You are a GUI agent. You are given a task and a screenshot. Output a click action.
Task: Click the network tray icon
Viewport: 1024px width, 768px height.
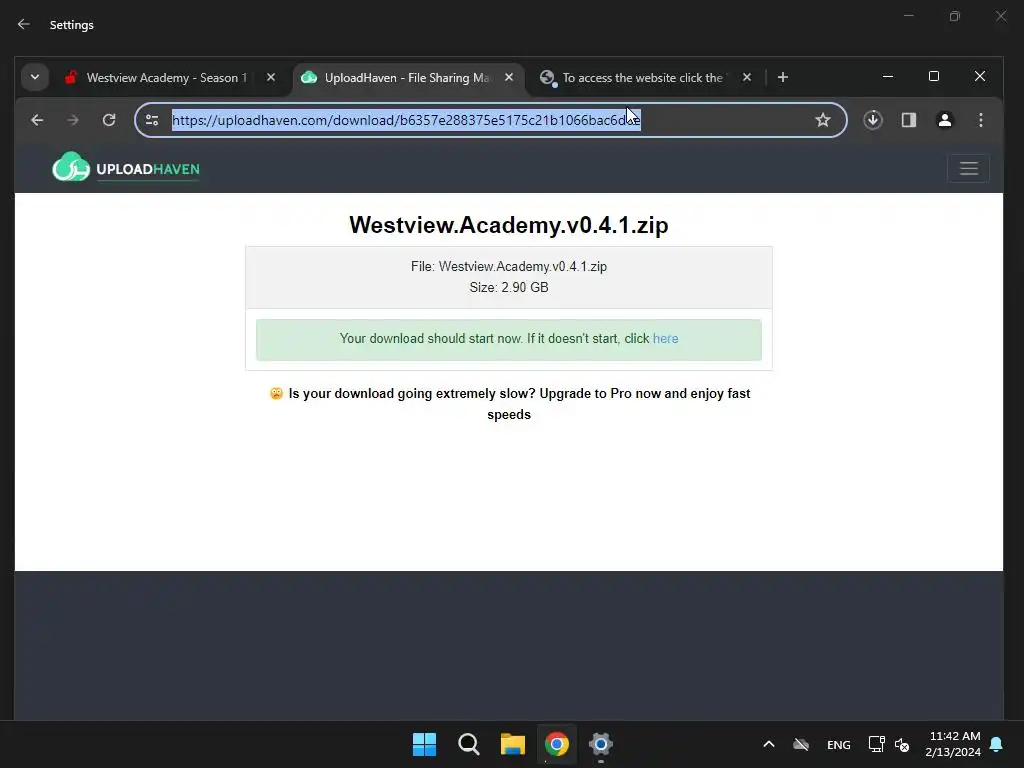(876, 744)
